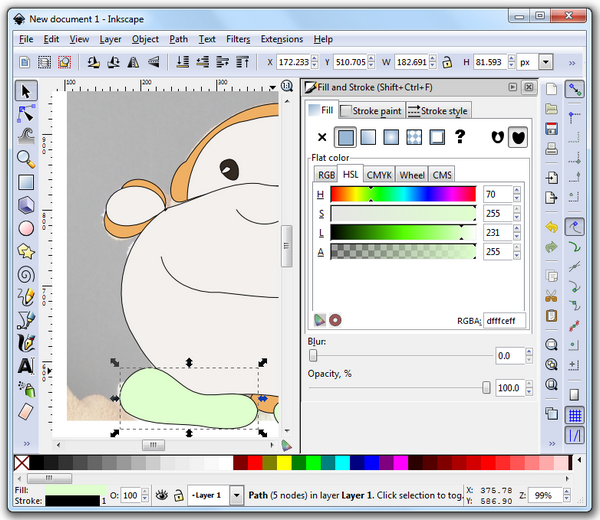Choose Radial gradient fill type
The height and width of the screenshot is (520, 600).
click(391, 137)
